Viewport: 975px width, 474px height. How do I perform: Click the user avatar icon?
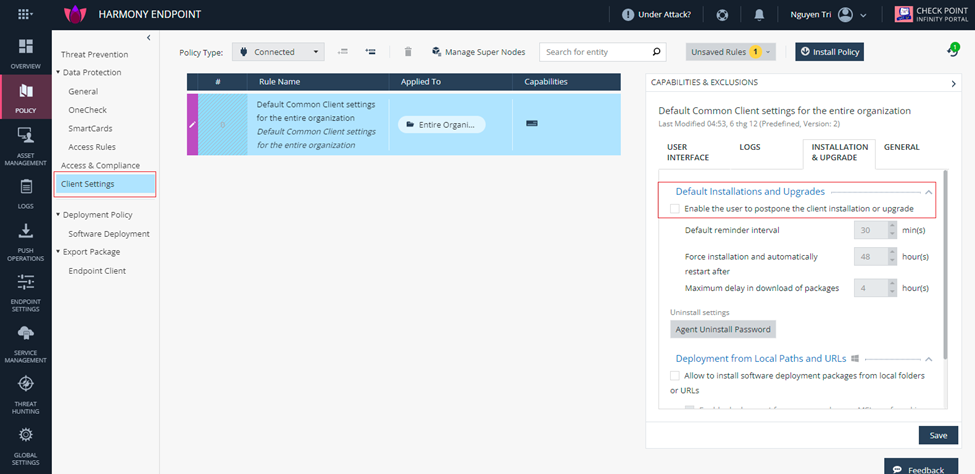click(845, 14)
